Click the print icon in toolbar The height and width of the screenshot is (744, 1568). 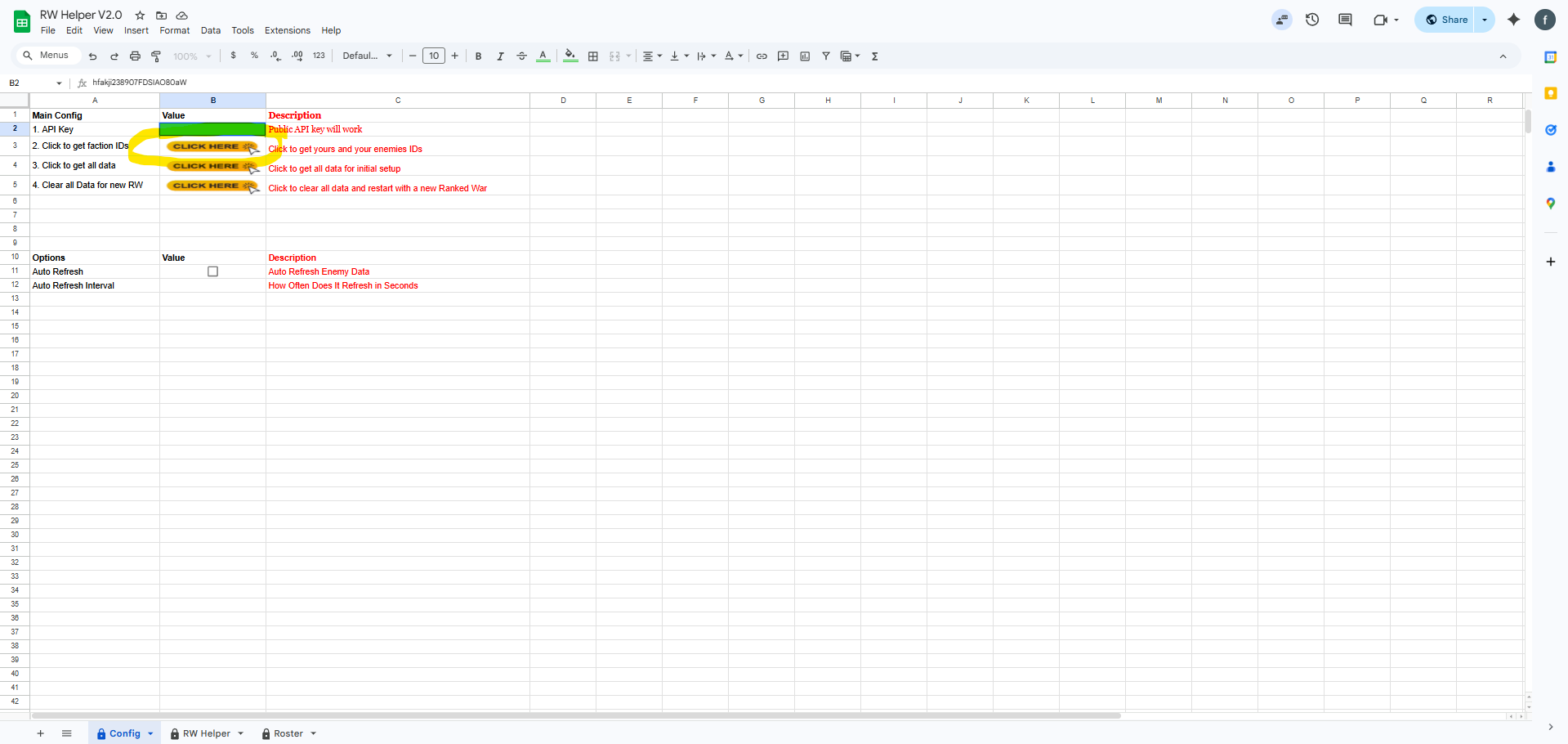pyautogui.click(x=135, y=56)
